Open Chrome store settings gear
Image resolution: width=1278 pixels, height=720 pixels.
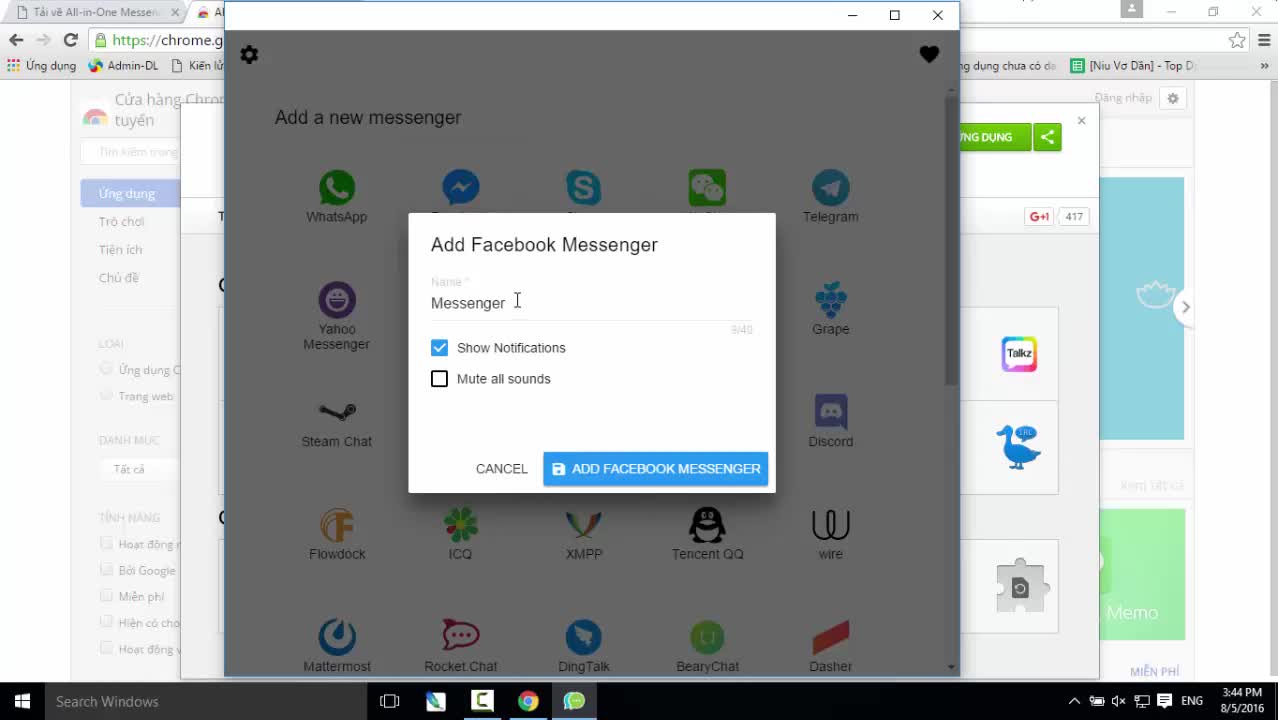coord(1173,98)
